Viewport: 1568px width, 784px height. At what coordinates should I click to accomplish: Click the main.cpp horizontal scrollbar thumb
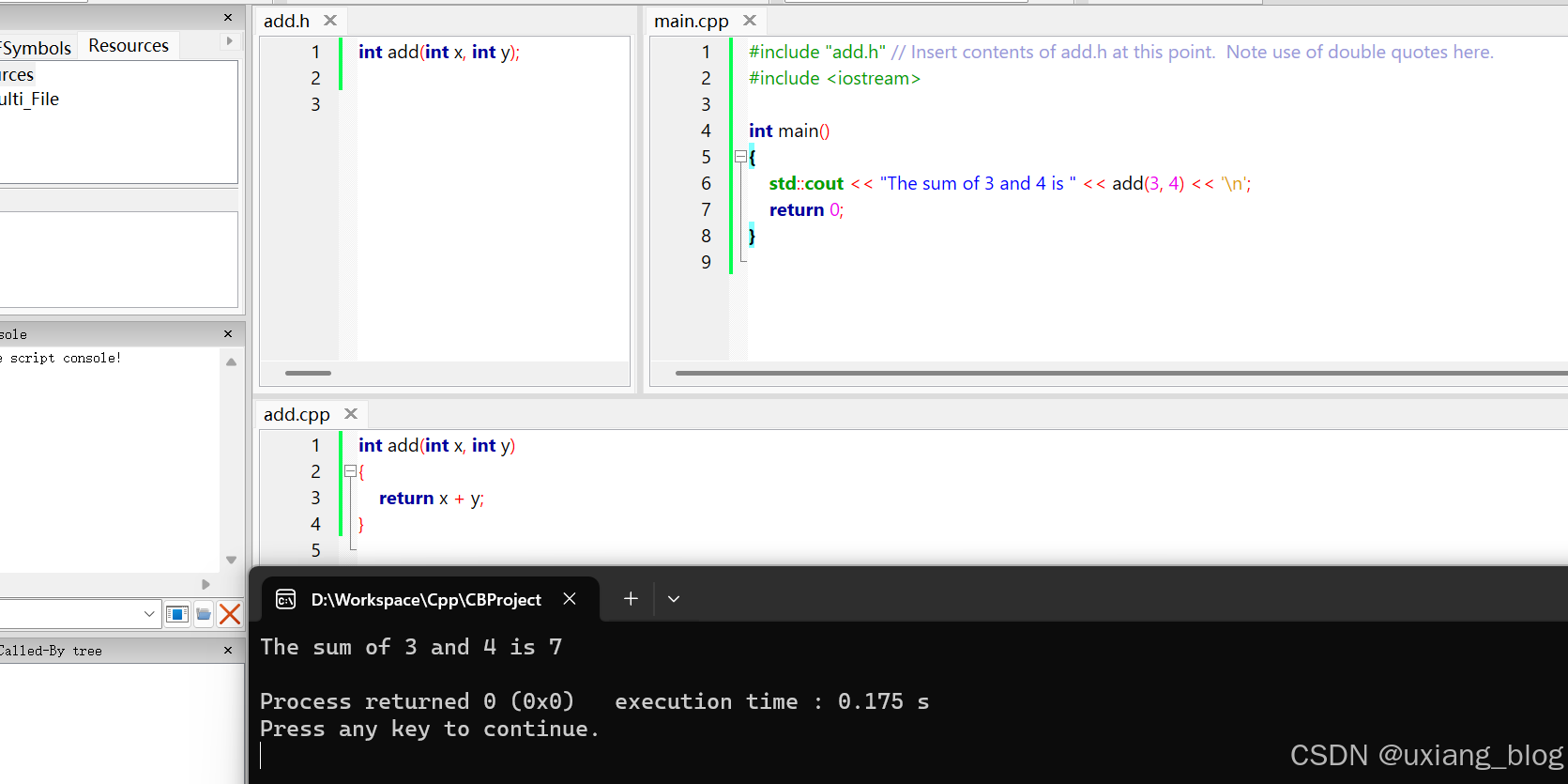(1121, 373)
